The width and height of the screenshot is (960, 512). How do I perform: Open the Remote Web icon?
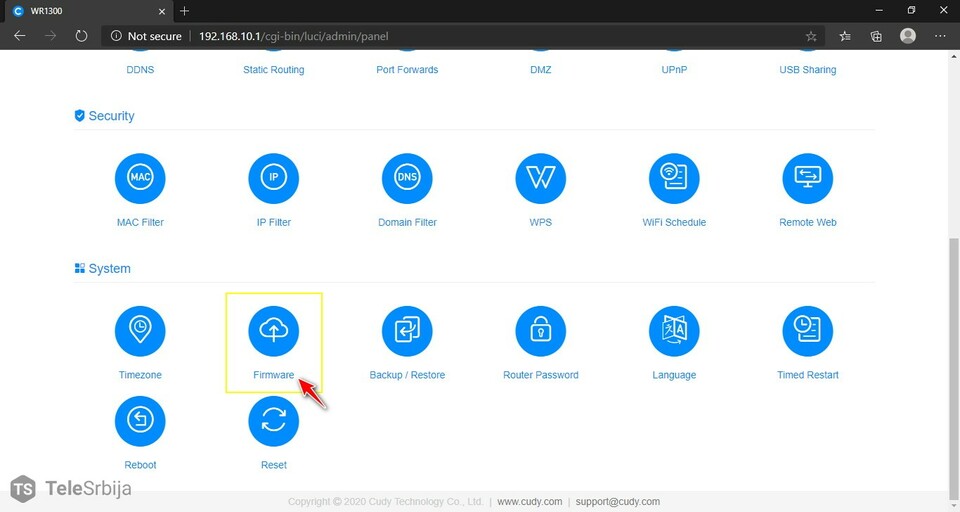807,179
